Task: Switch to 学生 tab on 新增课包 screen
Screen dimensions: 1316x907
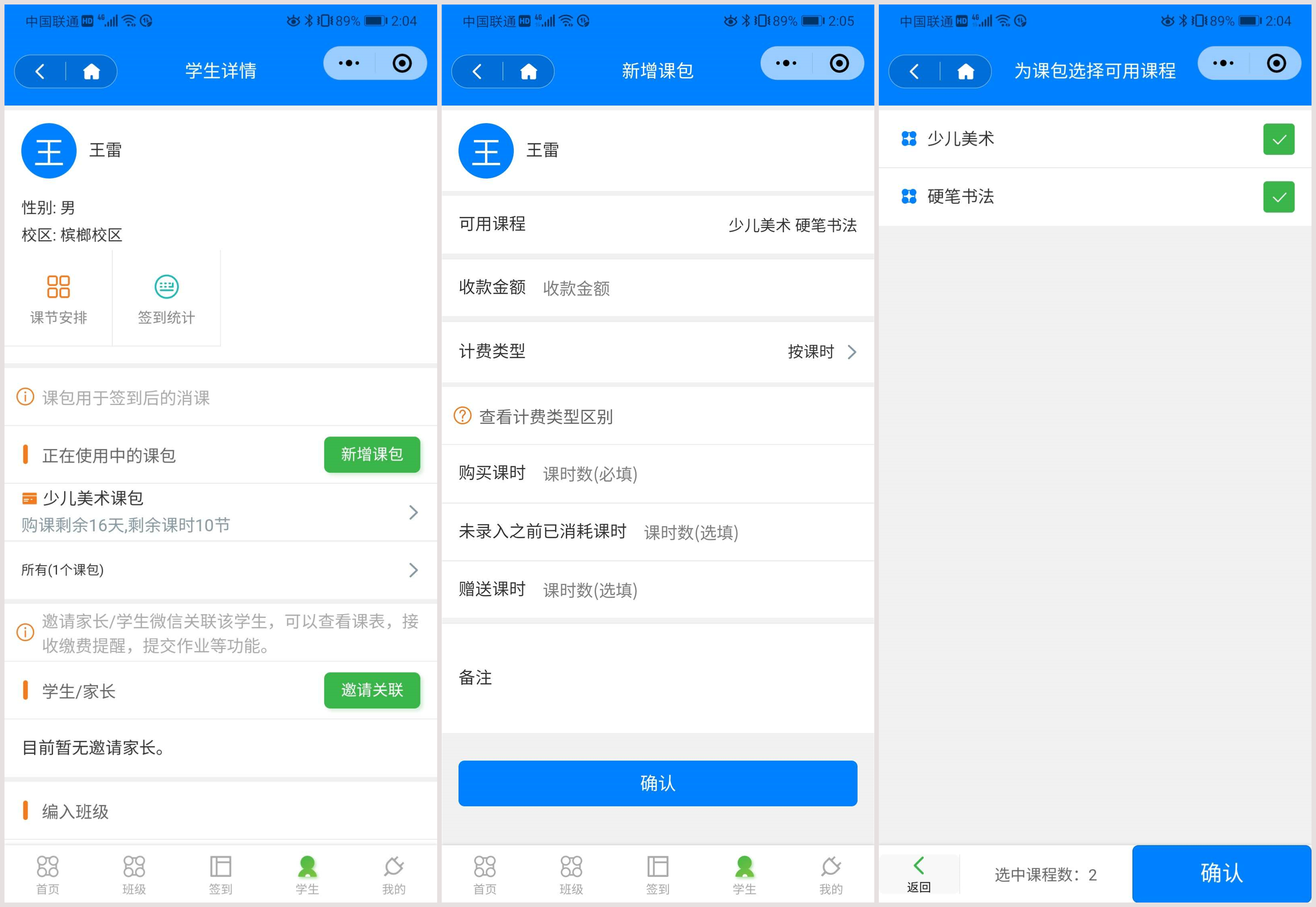Action: 745,875
